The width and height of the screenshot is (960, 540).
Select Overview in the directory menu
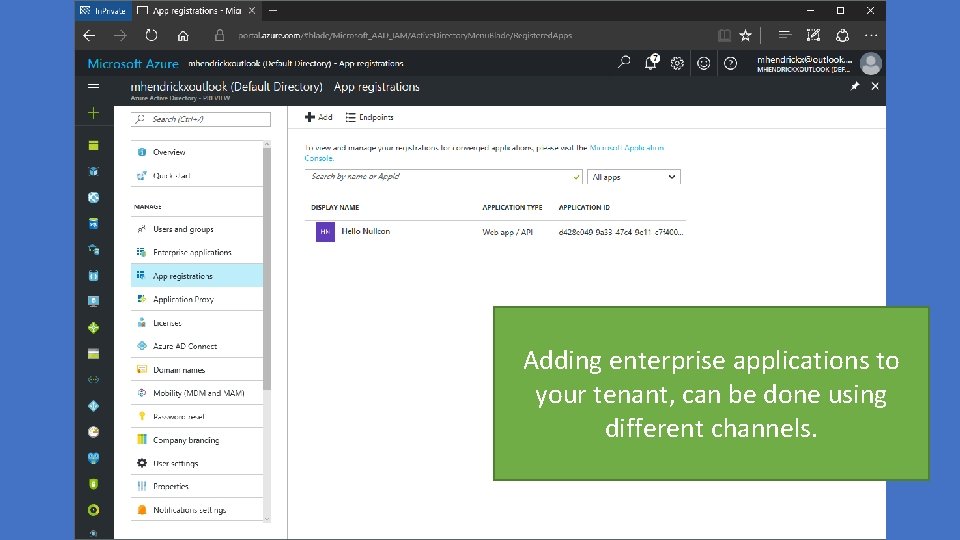click(197, 152)
